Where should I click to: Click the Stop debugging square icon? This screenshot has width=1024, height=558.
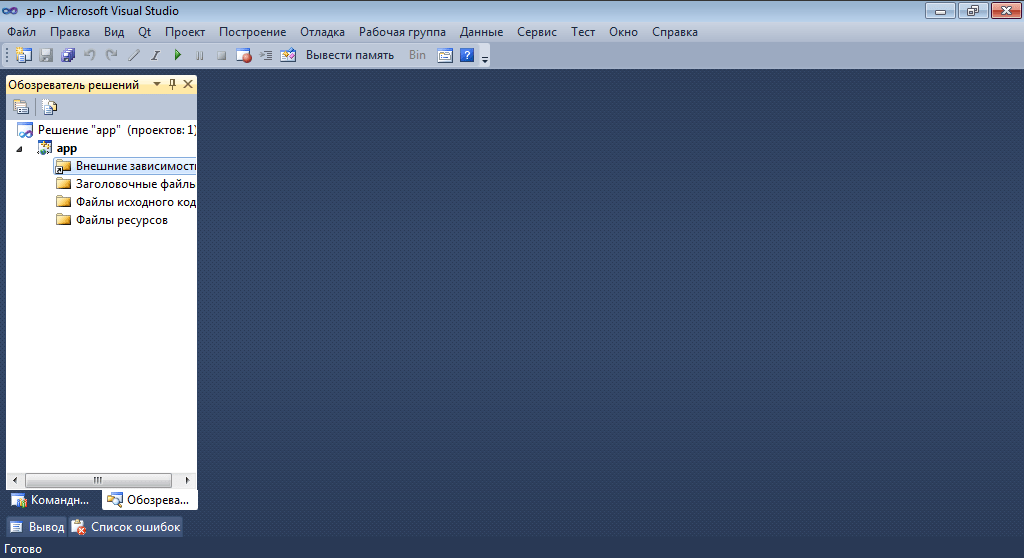pyautogui.click(x=221, y=56)
